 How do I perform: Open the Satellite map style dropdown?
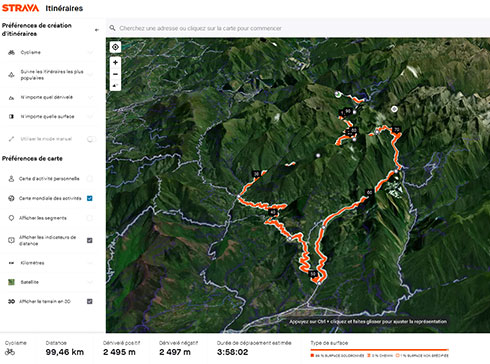click(49, 282)
